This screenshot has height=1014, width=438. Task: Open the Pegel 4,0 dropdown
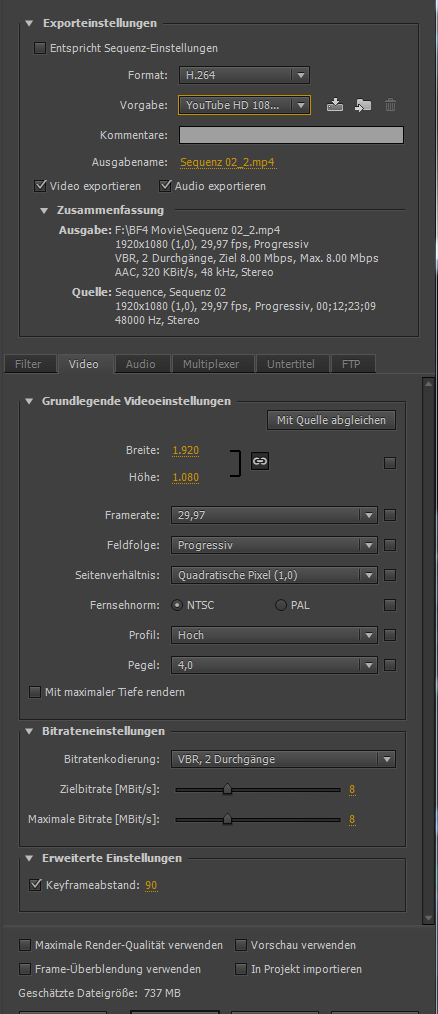tap(274, 665)
